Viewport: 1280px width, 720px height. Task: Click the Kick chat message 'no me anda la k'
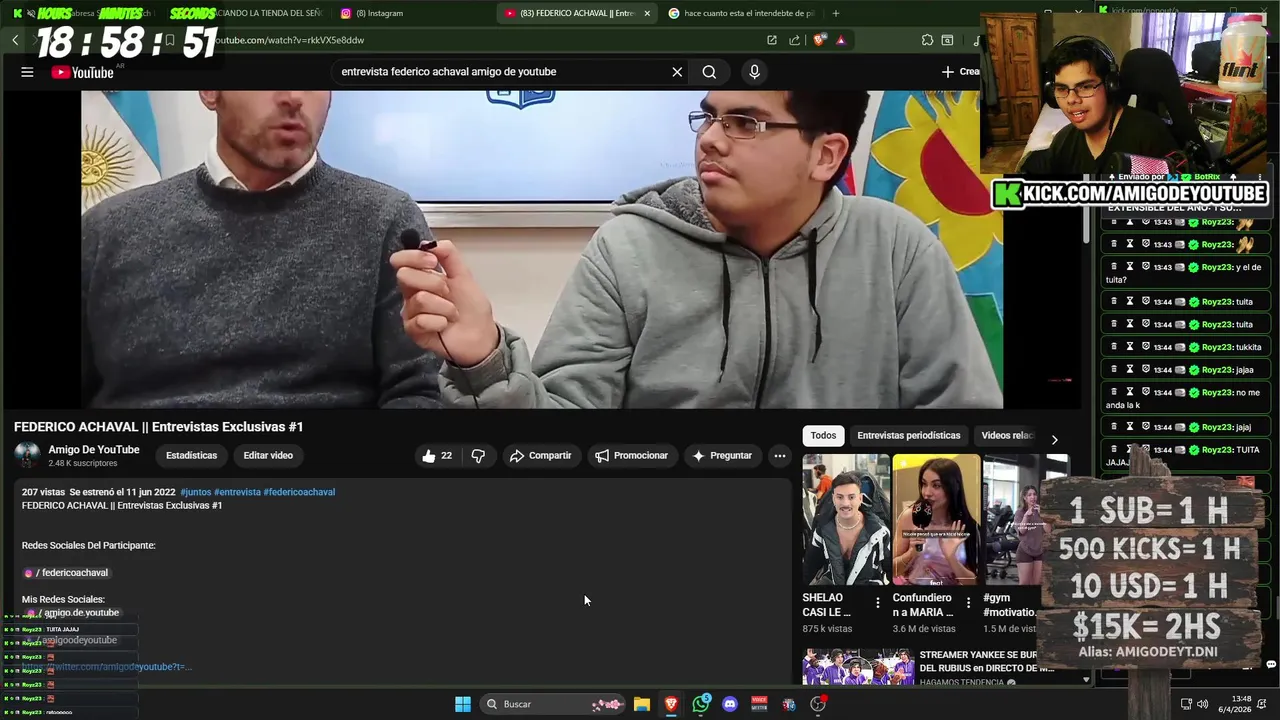pyautogui.click(x=1185, y=398)
